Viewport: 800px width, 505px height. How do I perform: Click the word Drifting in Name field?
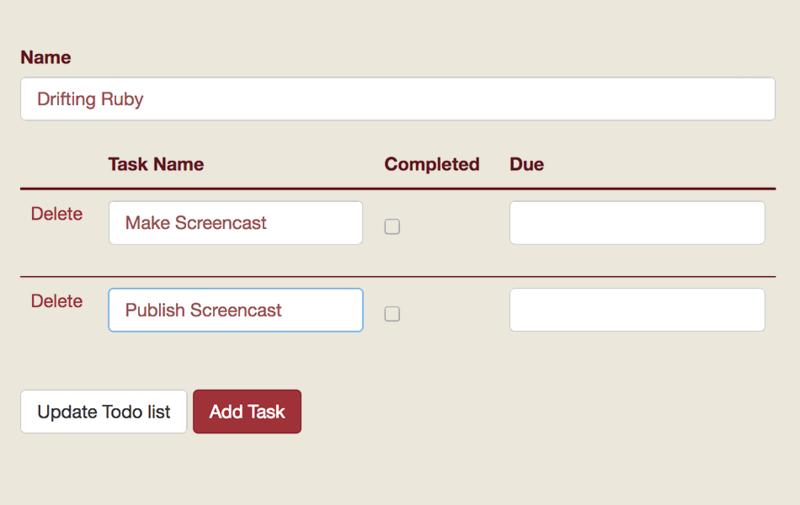click(x=66, y=99)
